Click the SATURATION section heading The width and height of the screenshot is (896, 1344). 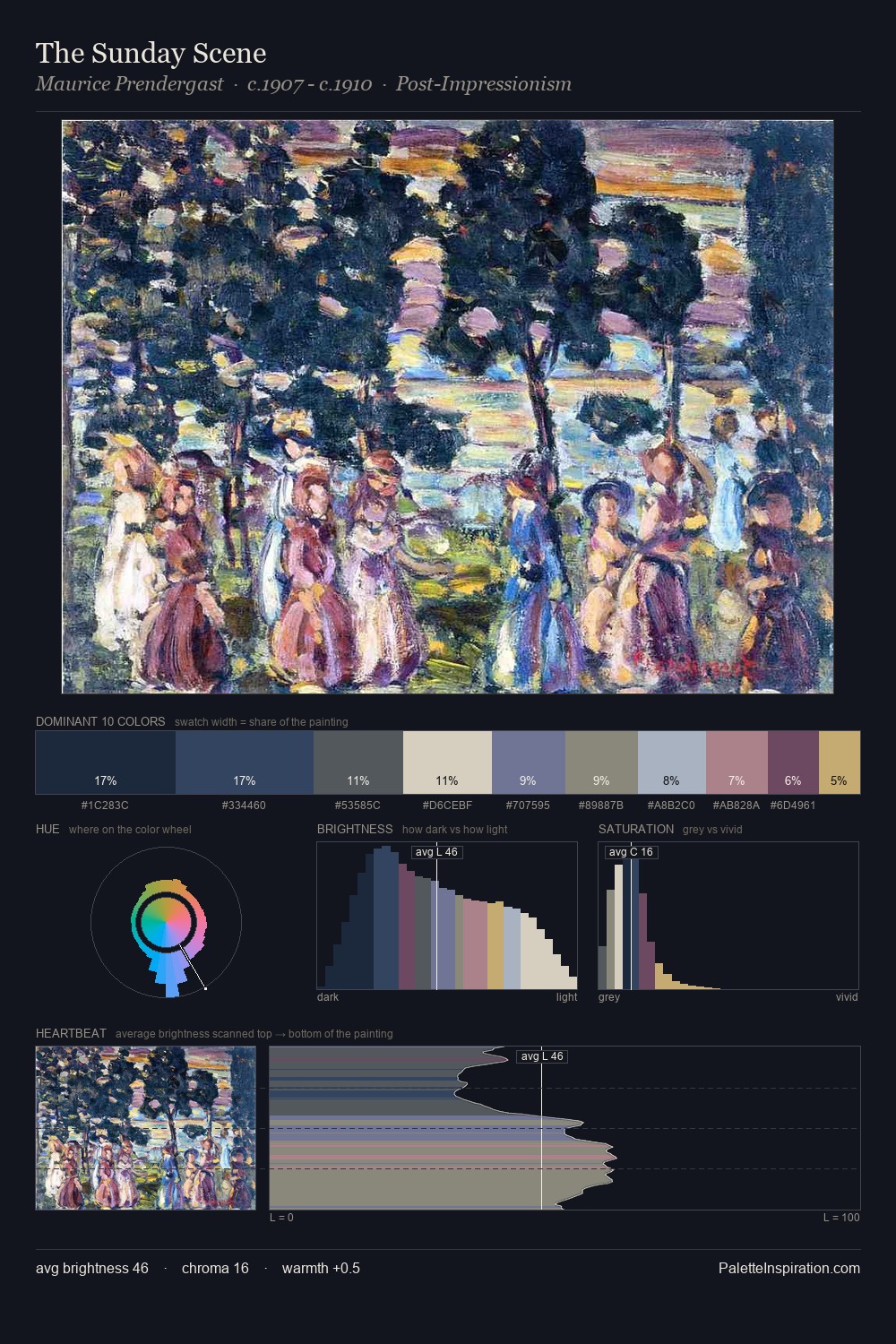pos(636,829)
